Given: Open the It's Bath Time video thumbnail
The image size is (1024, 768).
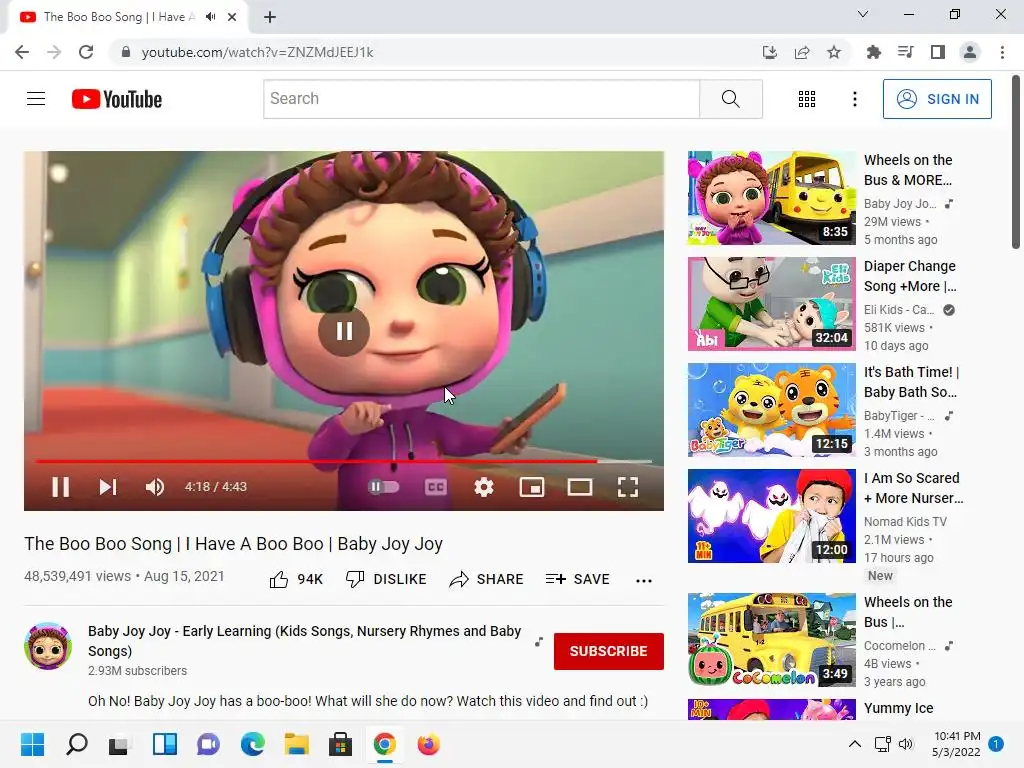Looking at the screenshot, I should 771,409.
